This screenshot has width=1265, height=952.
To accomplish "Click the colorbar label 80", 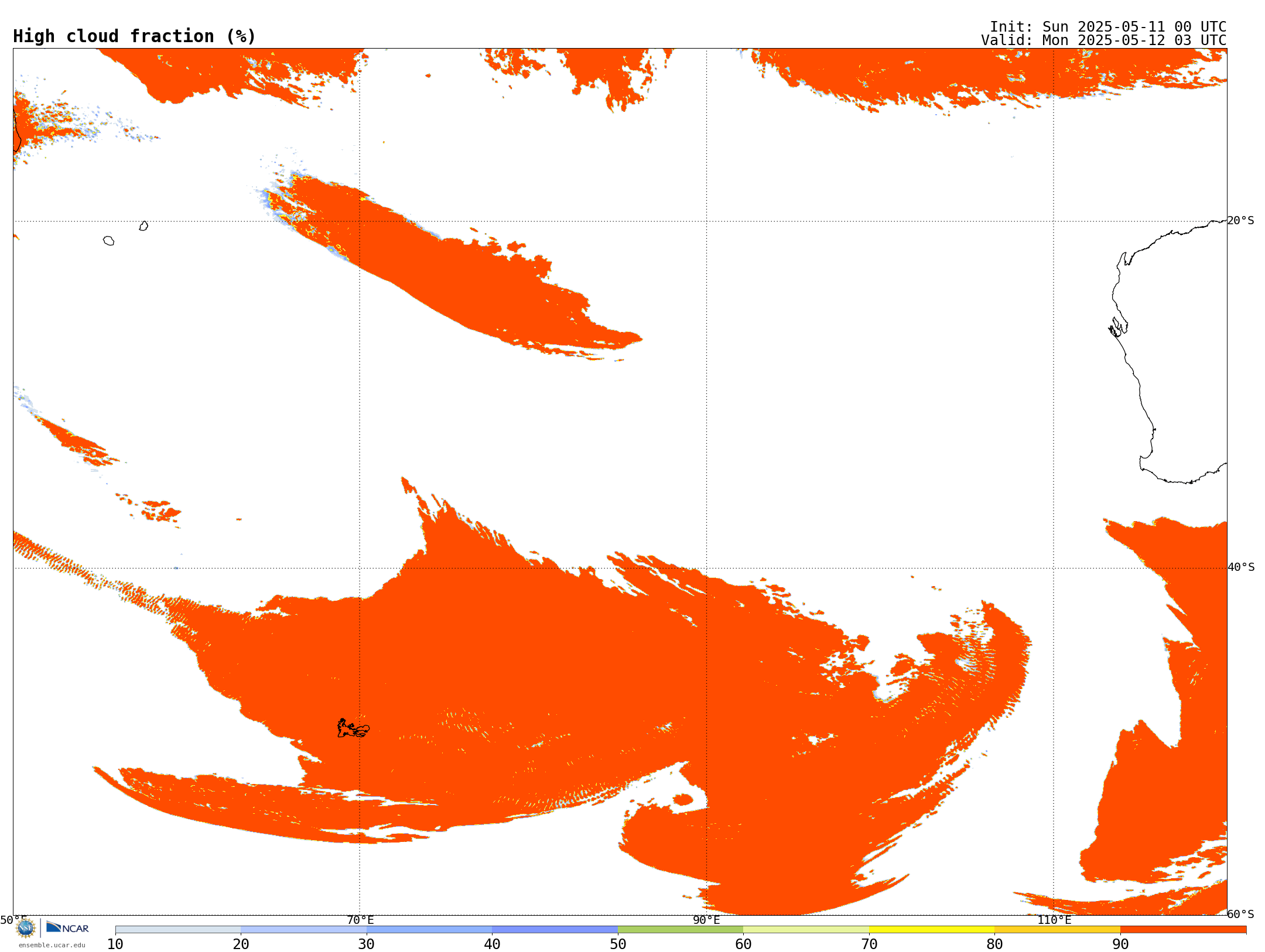I will 994,944.
